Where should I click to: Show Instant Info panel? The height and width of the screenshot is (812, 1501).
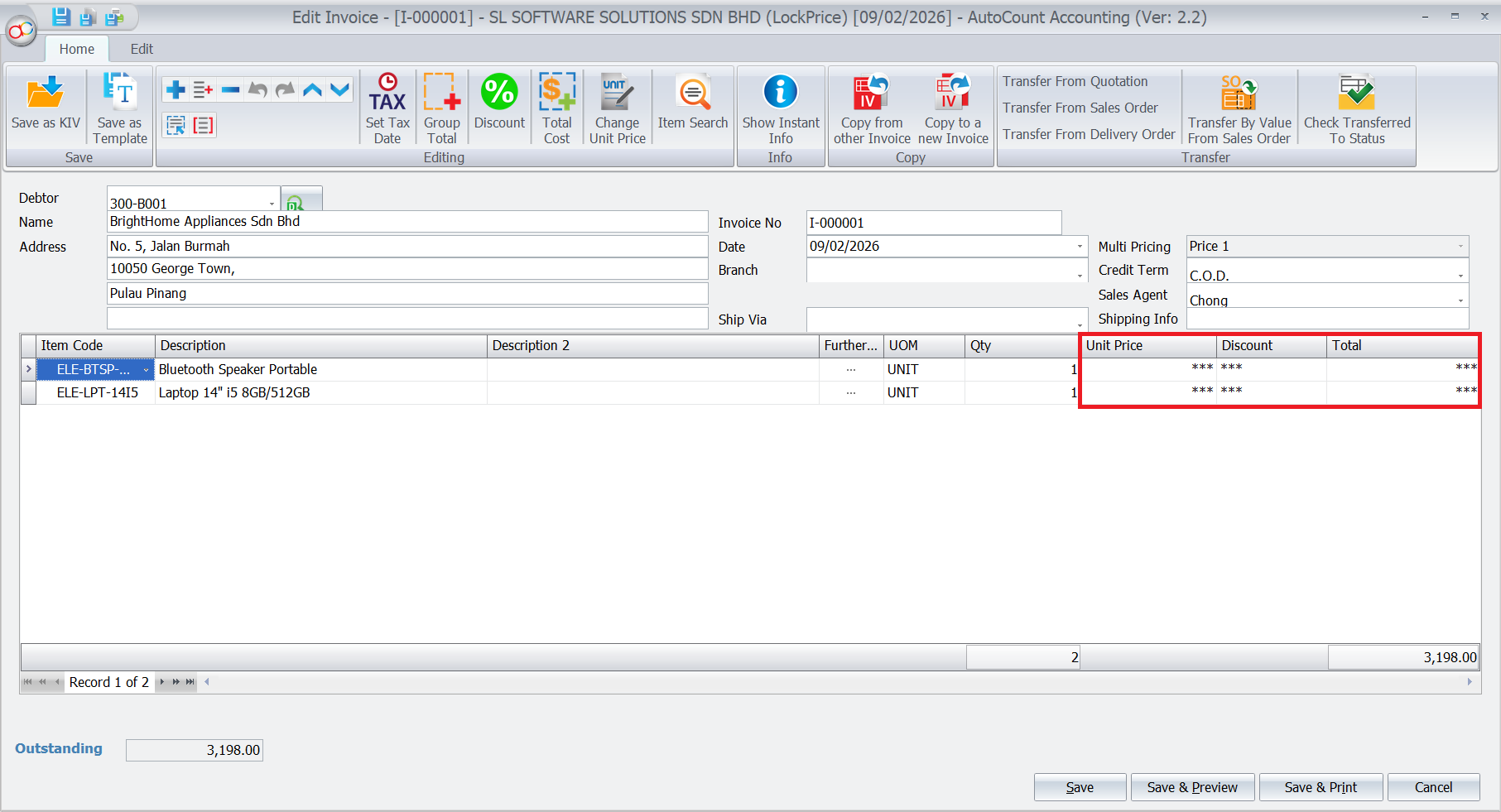coord(780,108)
